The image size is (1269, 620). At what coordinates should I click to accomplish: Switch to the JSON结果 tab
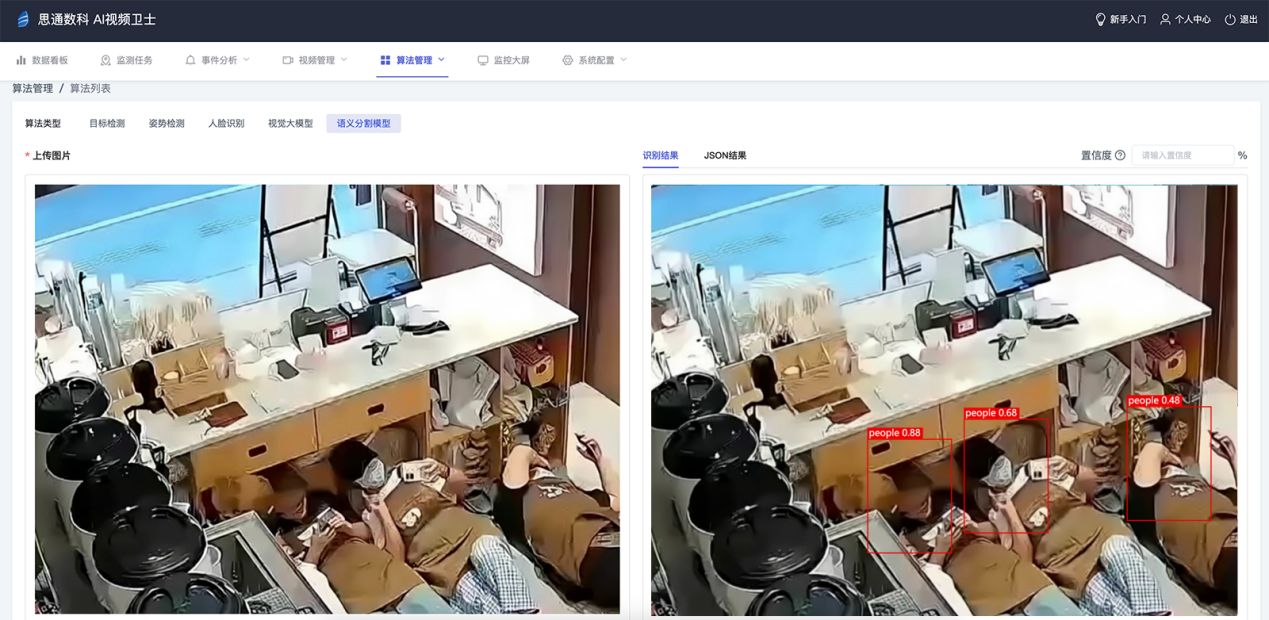(725, 155)
